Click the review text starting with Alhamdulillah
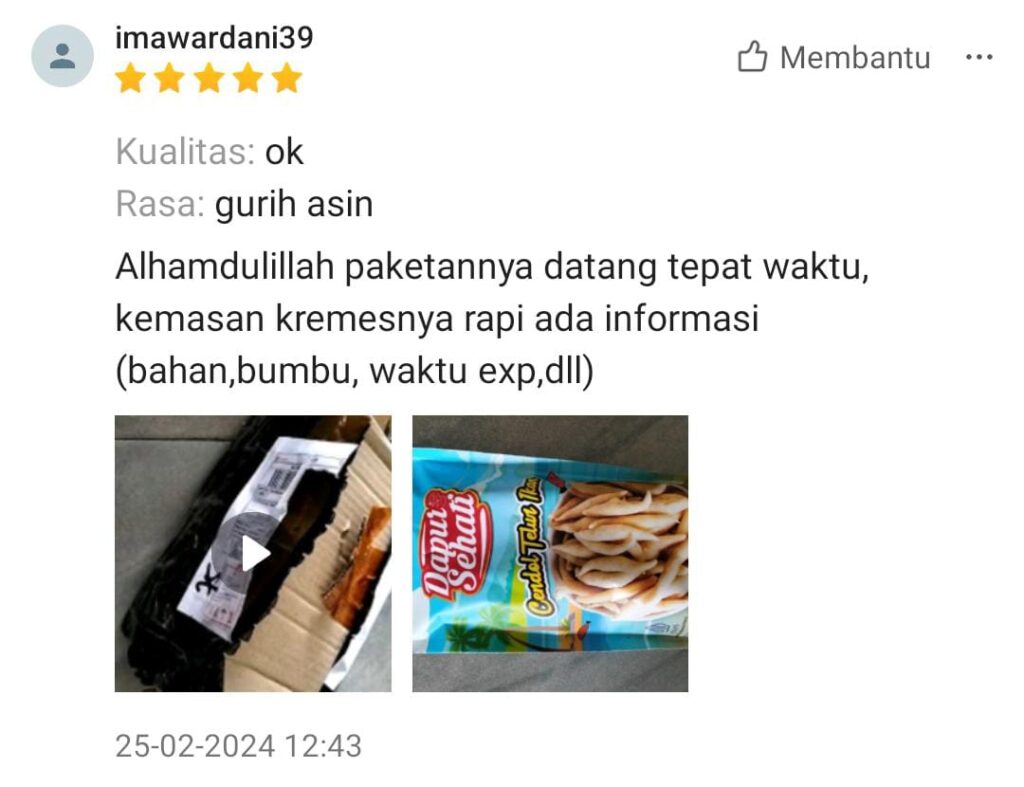Viewport: 1024px width, 787px height. (492, 318)
